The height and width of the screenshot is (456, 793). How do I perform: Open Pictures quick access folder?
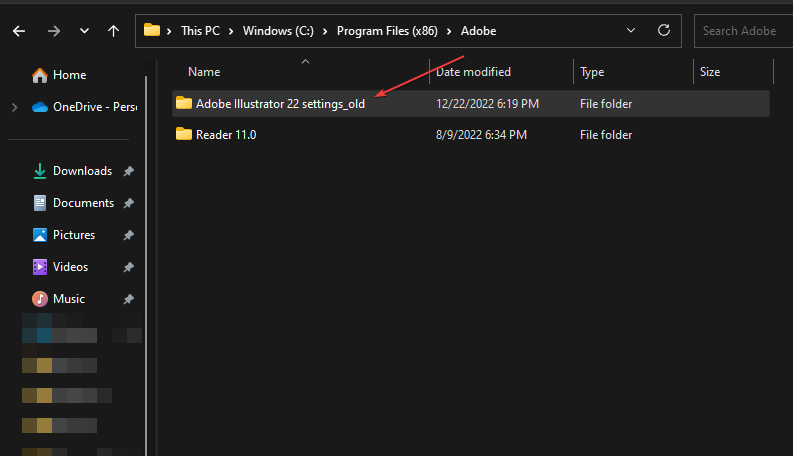[x=74, y=235]
